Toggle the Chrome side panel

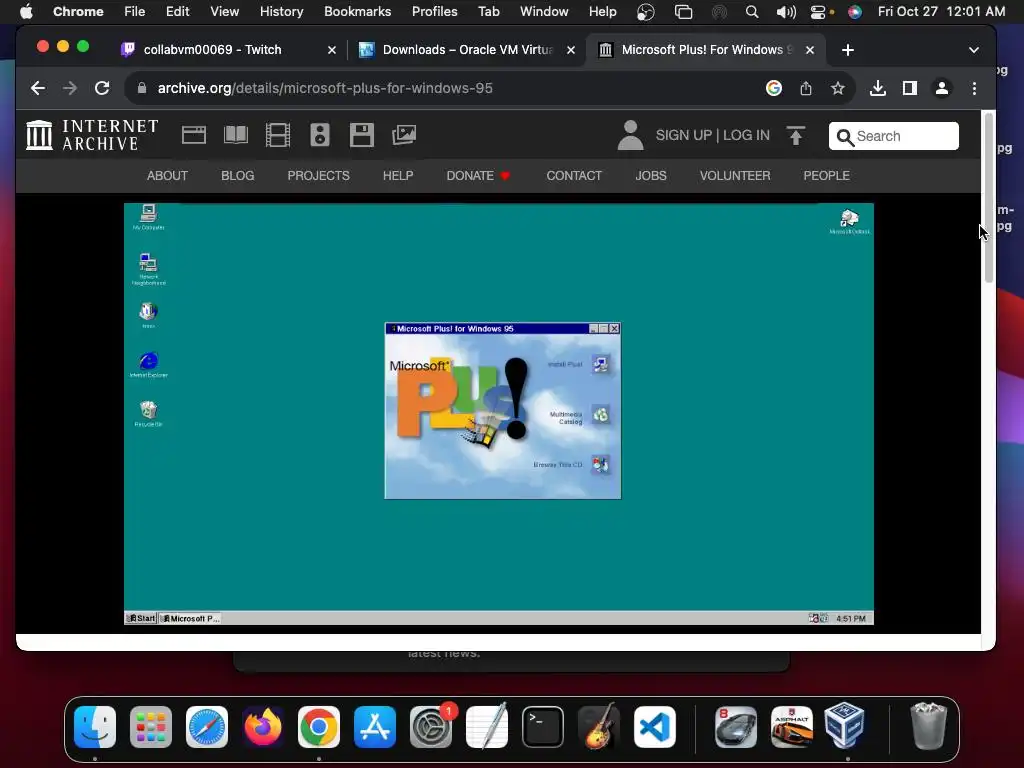click(x=910, y=88)
